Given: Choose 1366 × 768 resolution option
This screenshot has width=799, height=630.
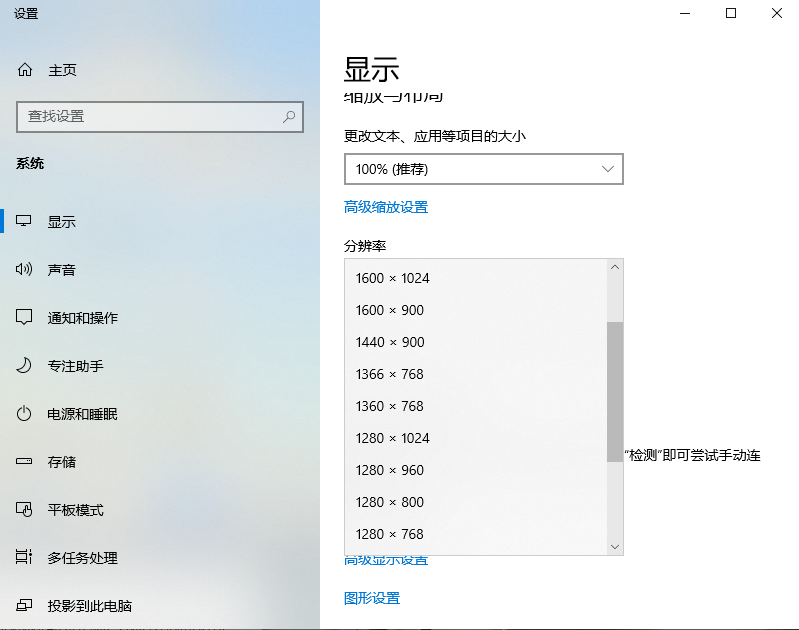Looking at the screenshot, I should [x=390, y=374].
